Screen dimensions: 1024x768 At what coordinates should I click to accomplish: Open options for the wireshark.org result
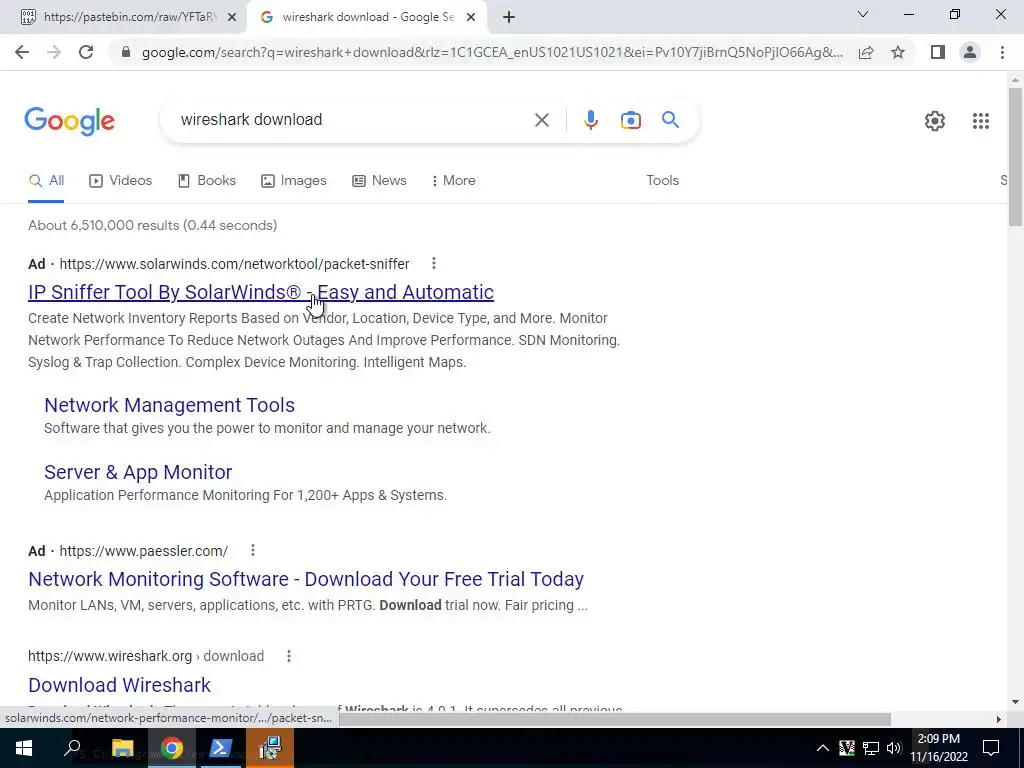point(289,656)
